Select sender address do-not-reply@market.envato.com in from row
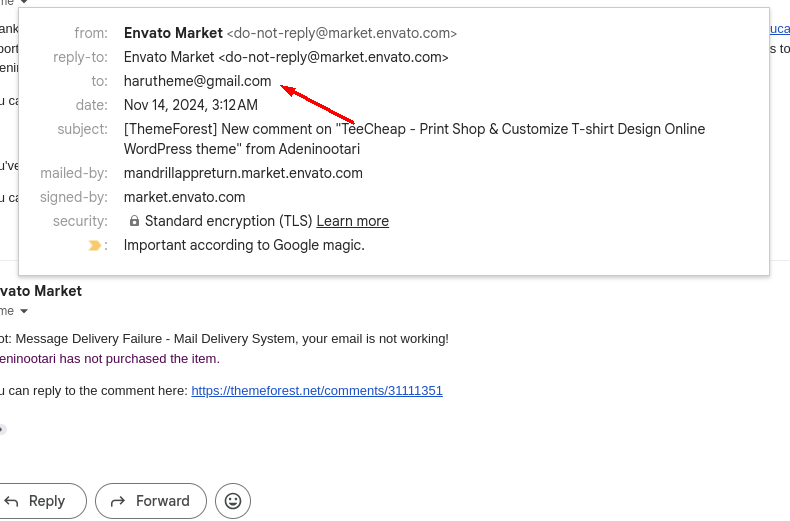Viewport: 790px width, 521px height. tap(342, 33)
